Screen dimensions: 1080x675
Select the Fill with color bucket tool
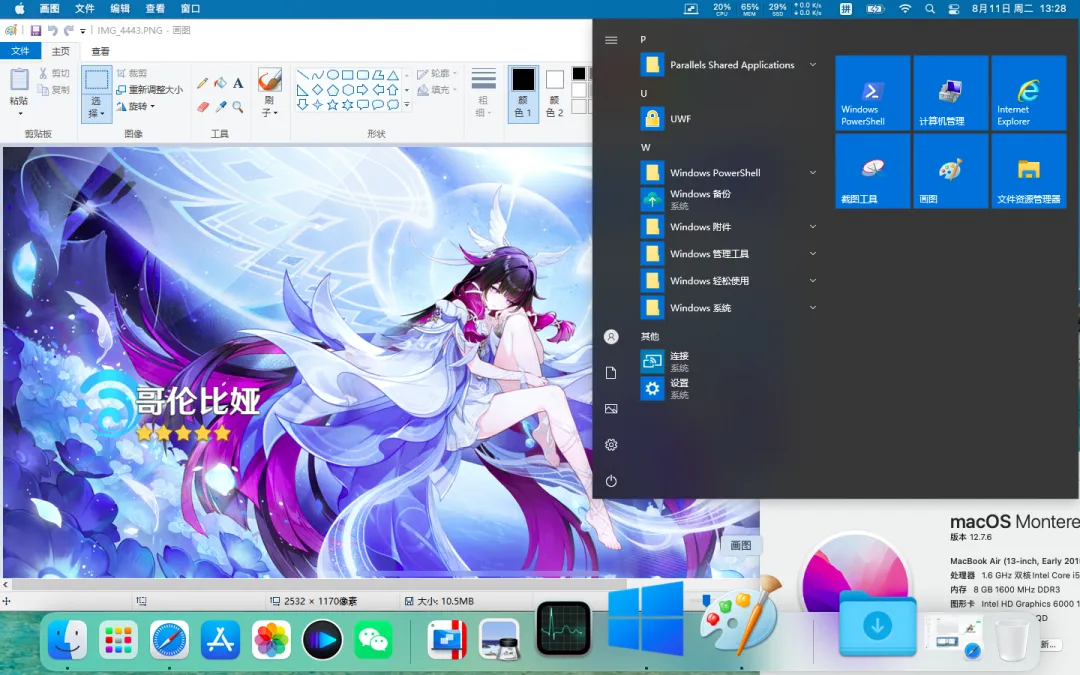coord(220,83)
